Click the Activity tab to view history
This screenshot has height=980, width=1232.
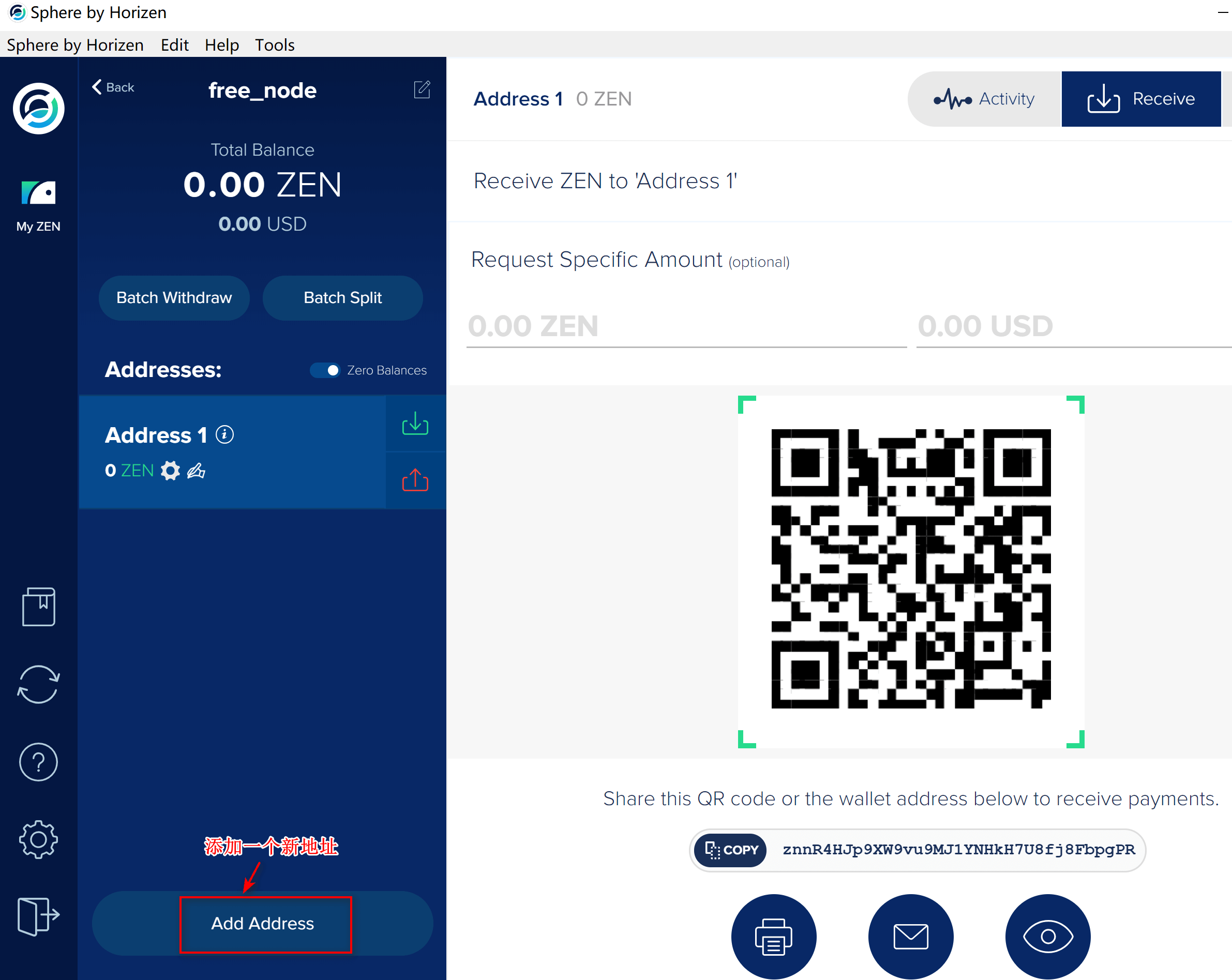(x=985, y=98)
